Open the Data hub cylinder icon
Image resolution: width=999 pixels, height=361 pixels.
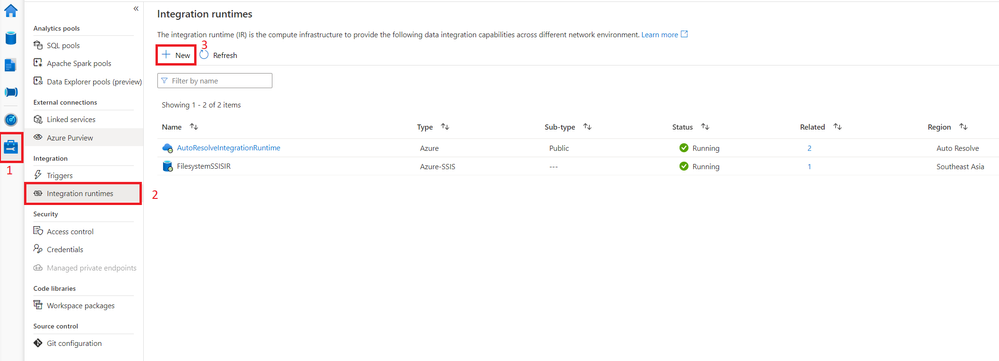[11, 37]
